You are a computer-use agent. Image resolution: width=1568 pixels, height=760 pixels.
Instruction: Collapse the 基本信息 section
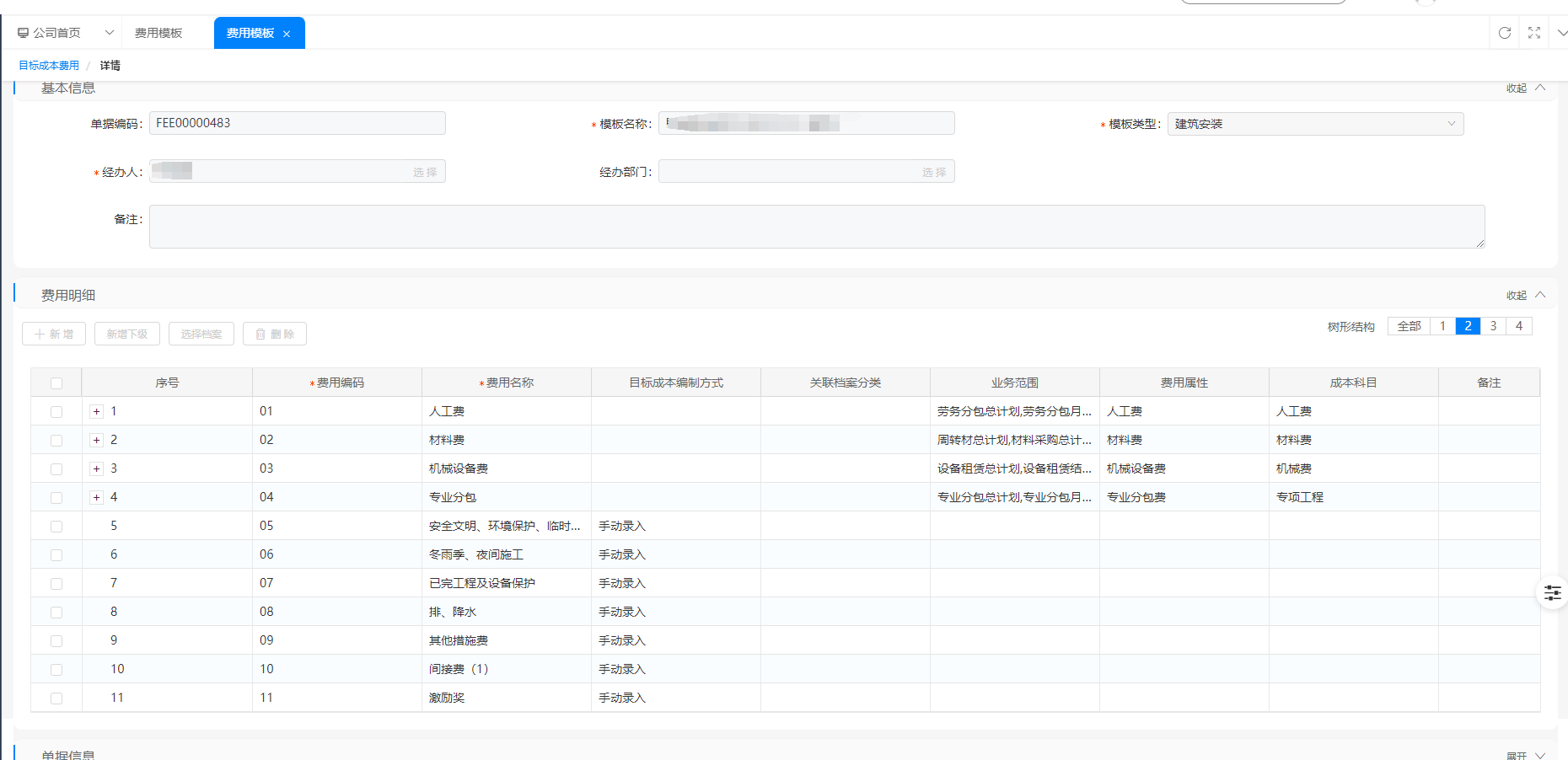tap(1526, 88)
